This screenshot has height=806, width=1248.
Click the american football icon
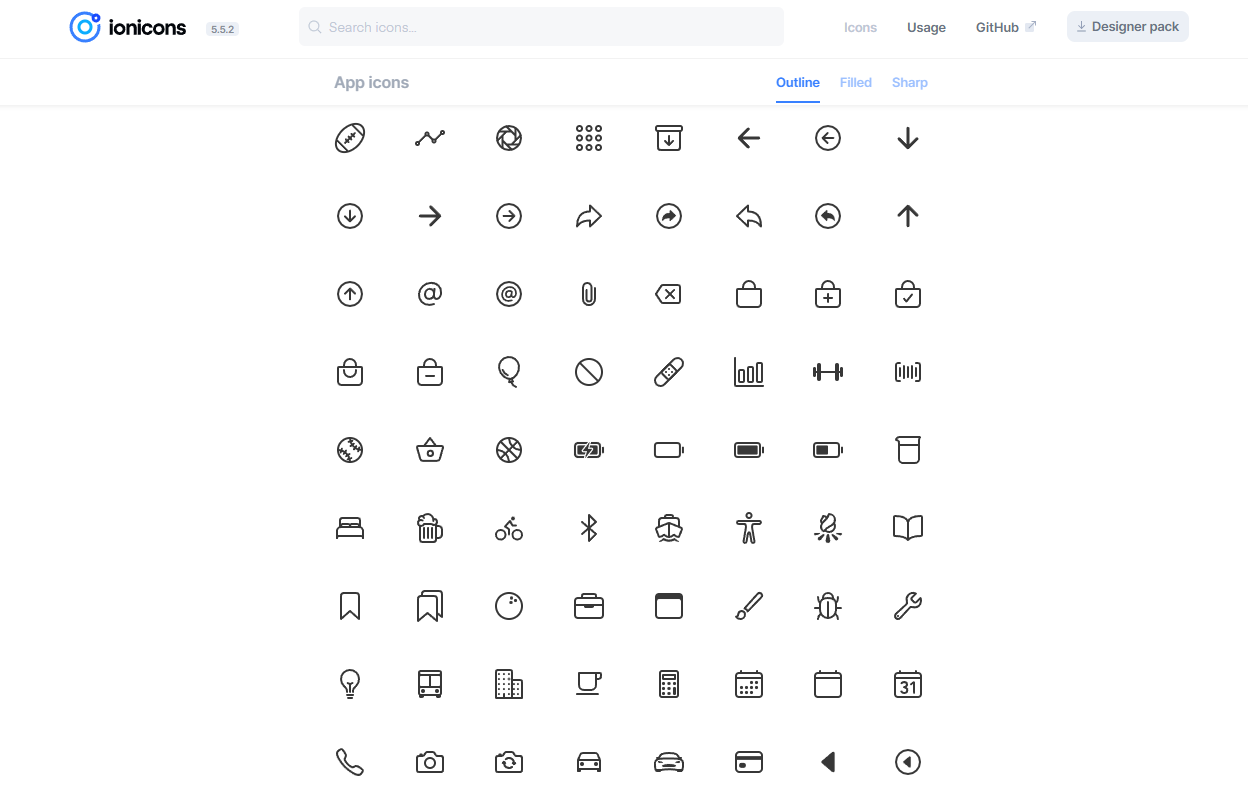350,138
